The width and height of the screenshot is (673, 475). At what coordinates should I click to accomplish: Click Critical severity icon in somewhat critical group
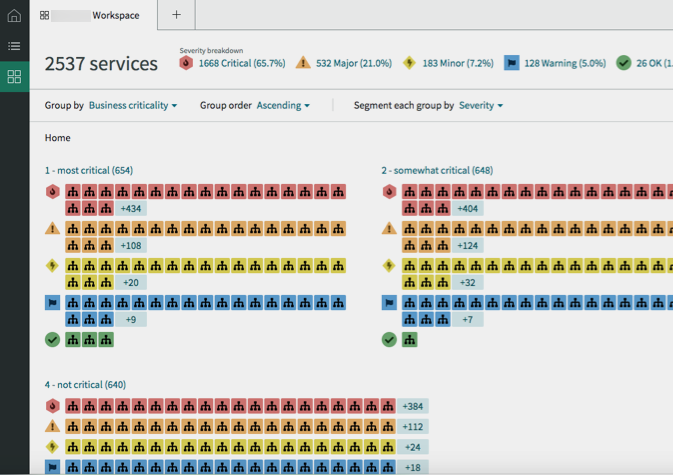point(389,192)
